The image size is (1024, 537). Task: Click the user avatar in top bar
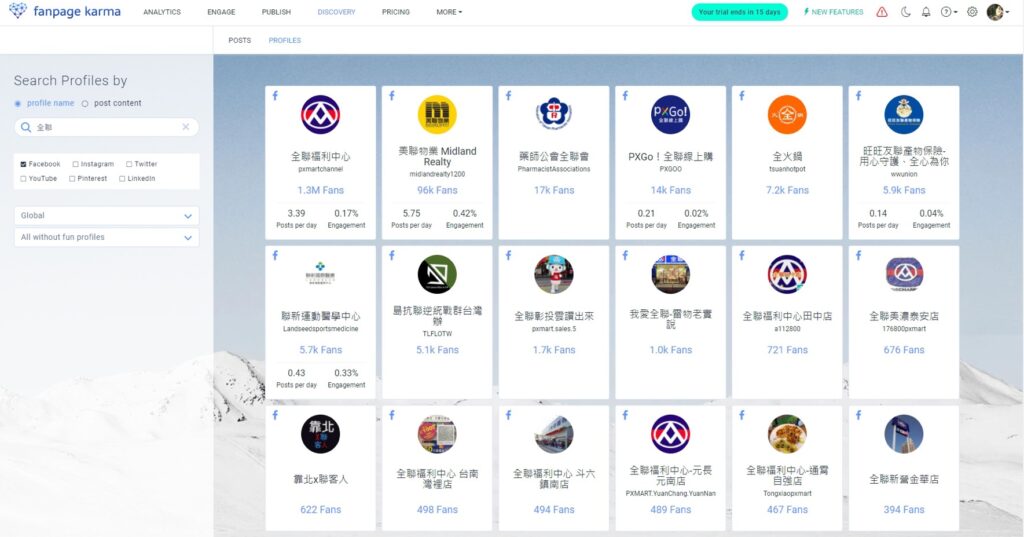tap(995, 12)
